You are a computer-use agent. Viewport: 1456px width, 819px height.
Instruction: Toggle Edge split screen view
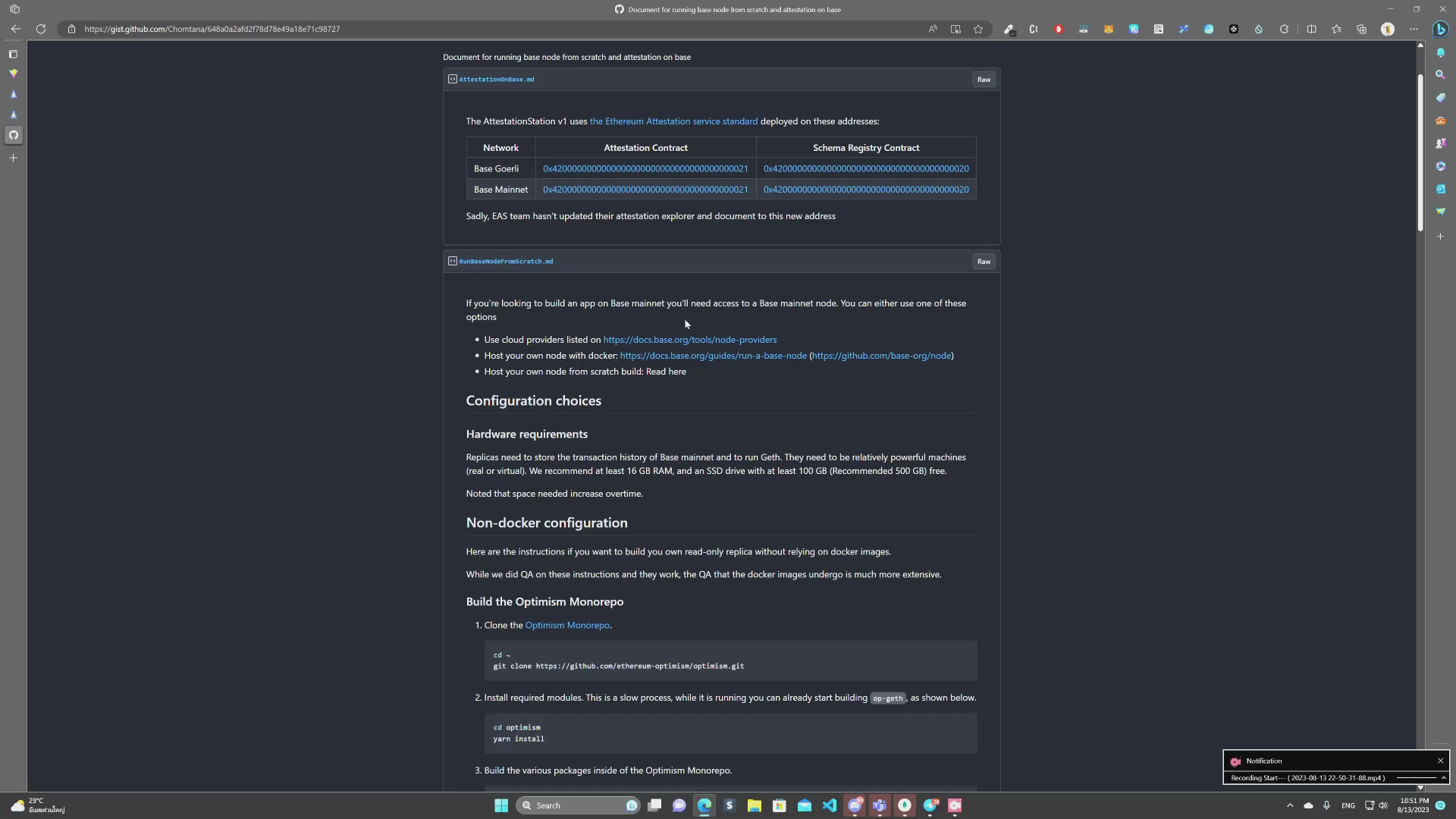[1311, 29]
